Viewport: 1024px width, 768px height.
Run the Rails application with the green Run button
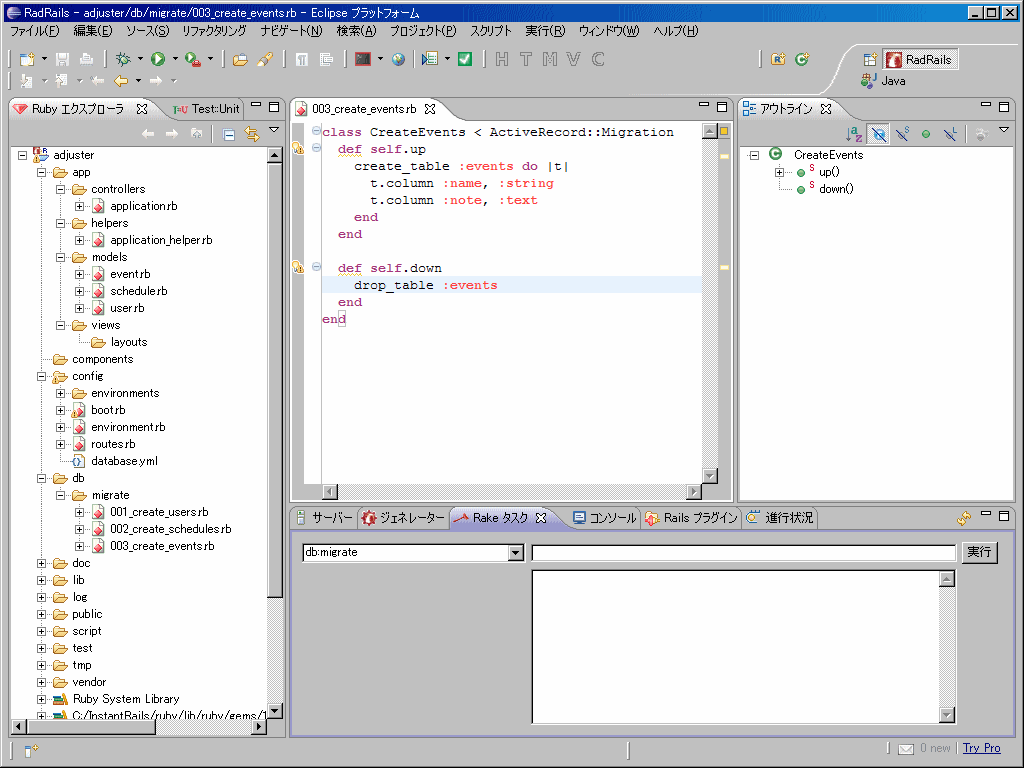tap(157, 59)
